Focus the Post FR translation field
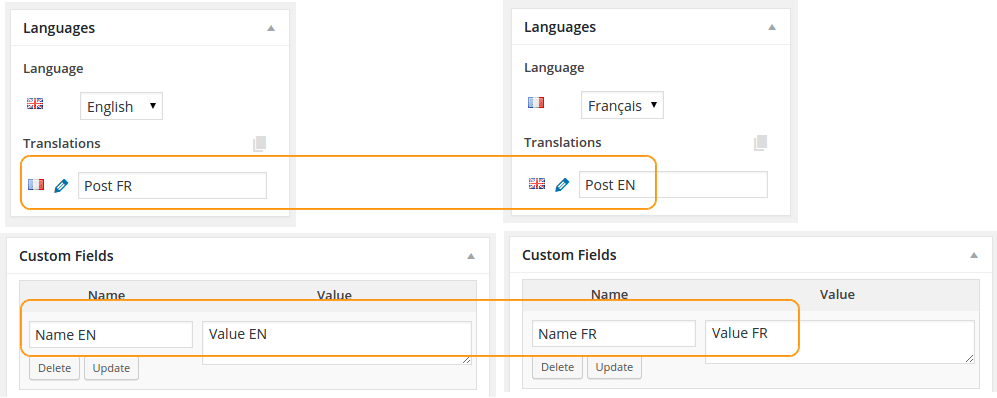This screenshot has width=997, height=398. point(172,186)
